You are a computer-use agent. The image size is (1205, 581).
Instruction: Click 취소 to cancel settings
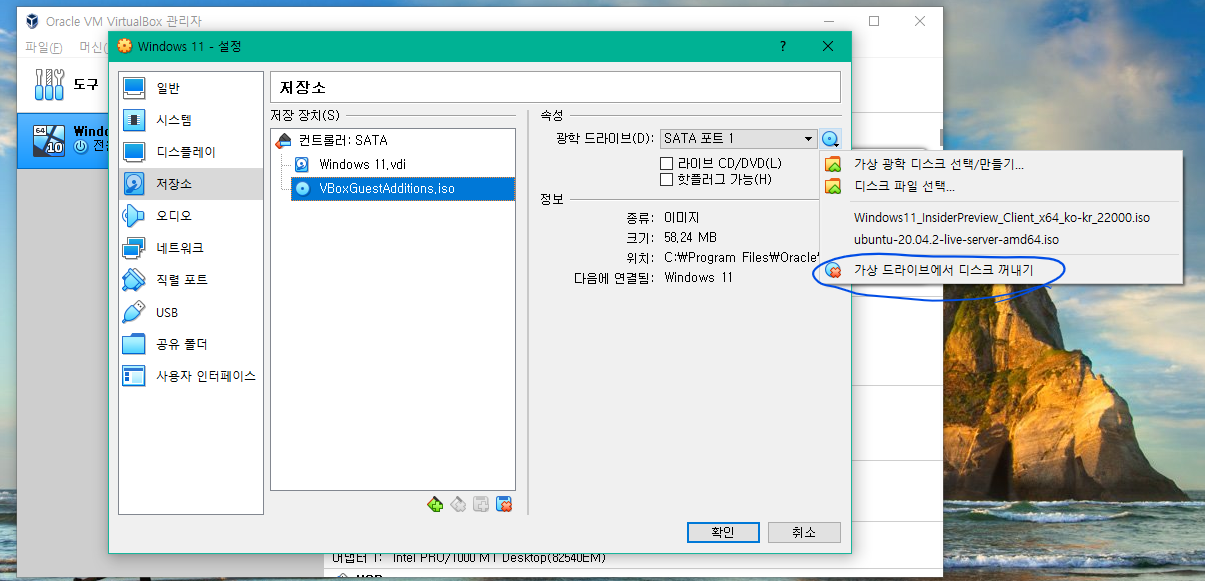[x=804, y=532]
